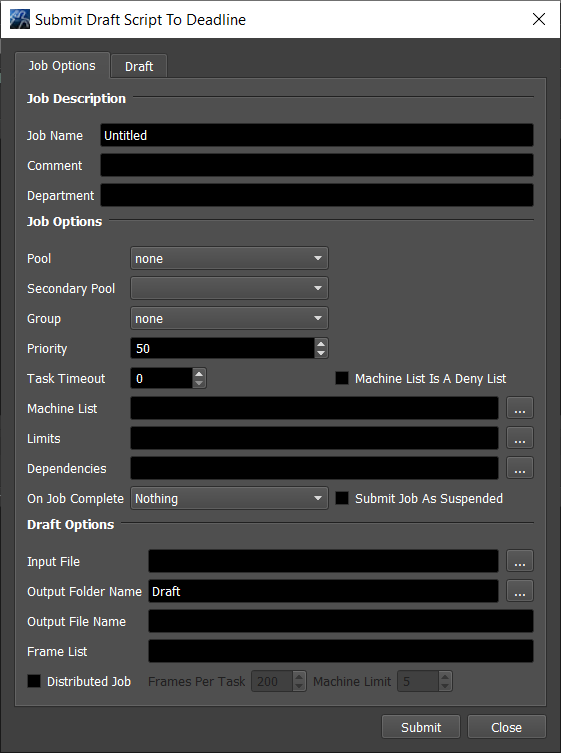Screen dimensions: 561x753
Task: Click the Close button at bottom
Action: coord(506,727)
